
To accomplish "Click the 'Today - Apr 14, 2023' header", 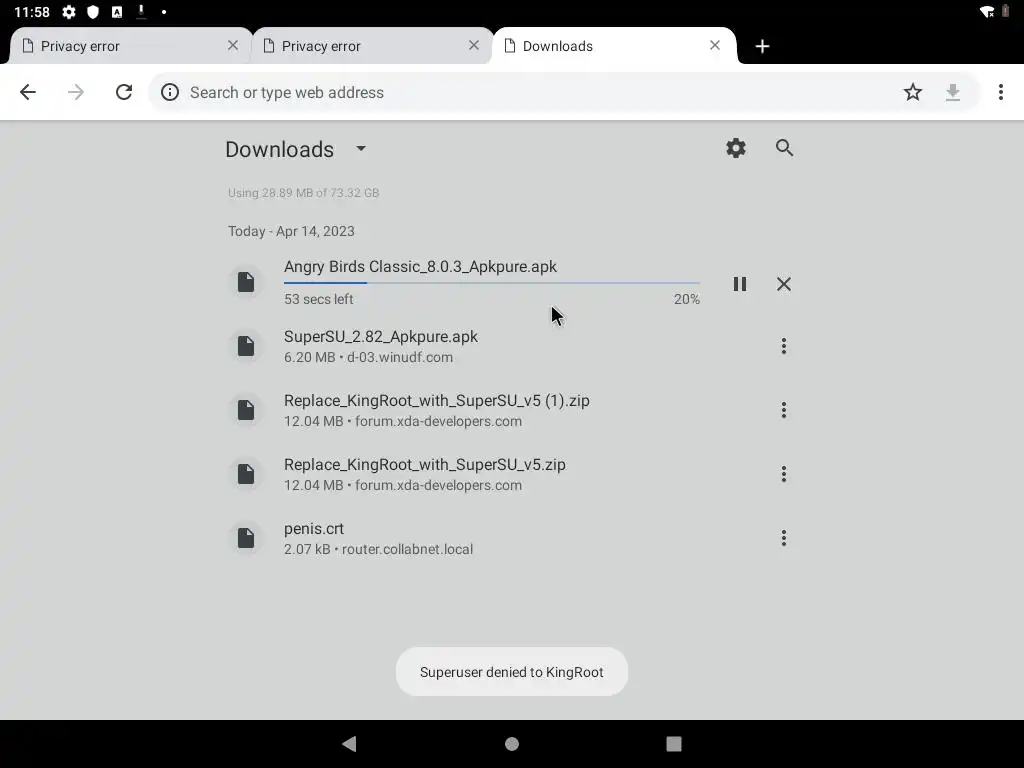I will pos(291,231).
